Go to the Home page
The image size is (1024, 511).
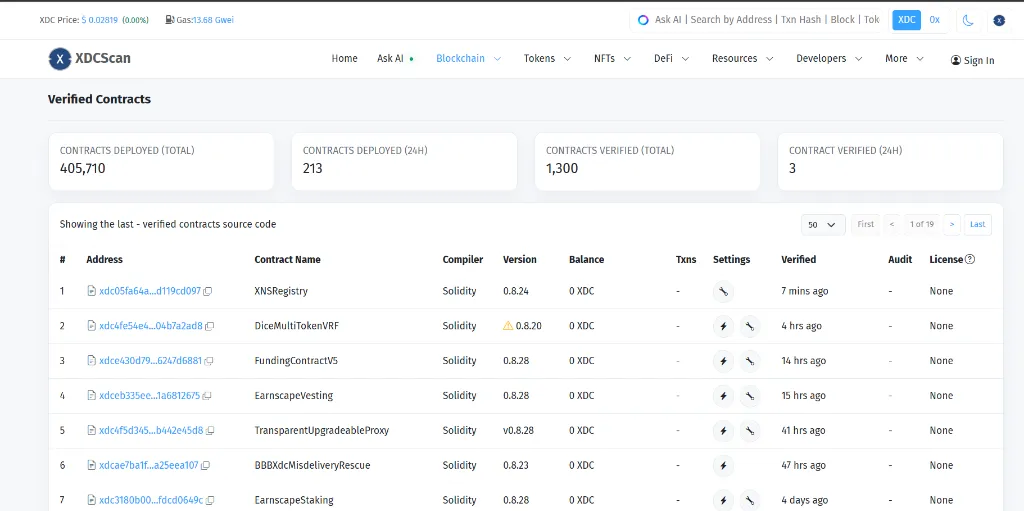pyautogui.click(x=344, y=58)
